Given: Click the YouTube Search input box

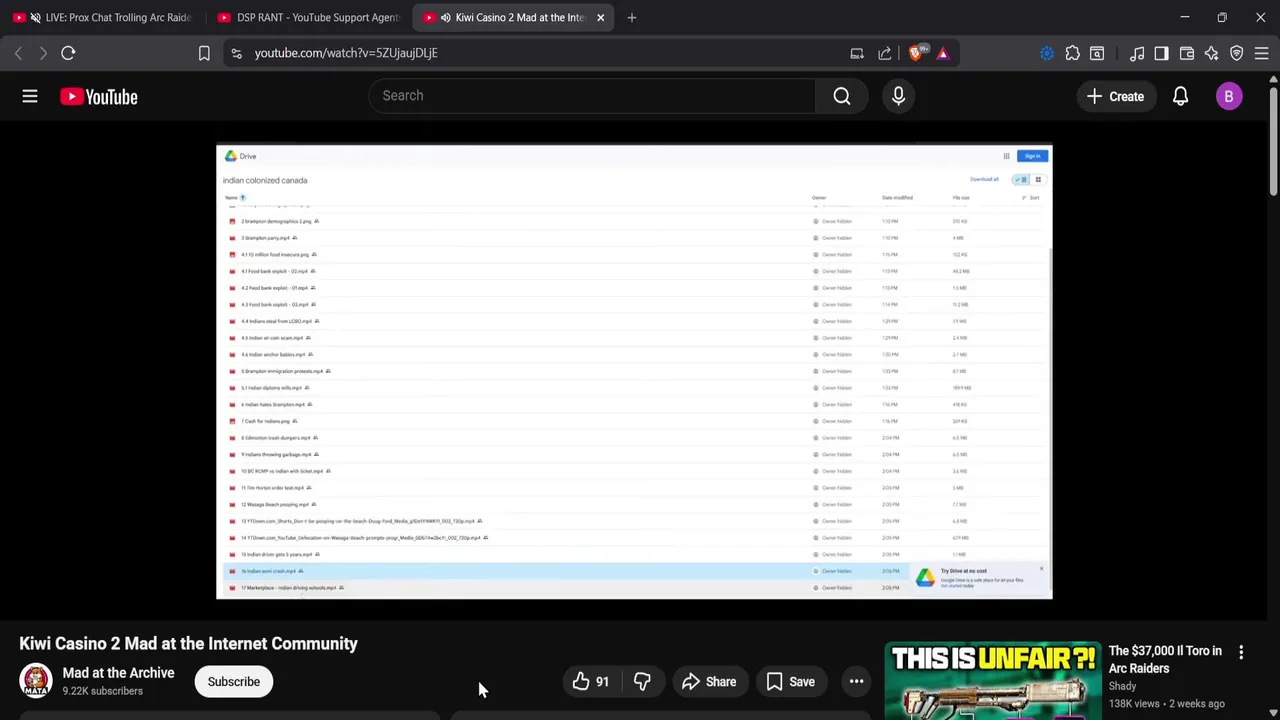Looking at the screenshot, I should point(592,96).
